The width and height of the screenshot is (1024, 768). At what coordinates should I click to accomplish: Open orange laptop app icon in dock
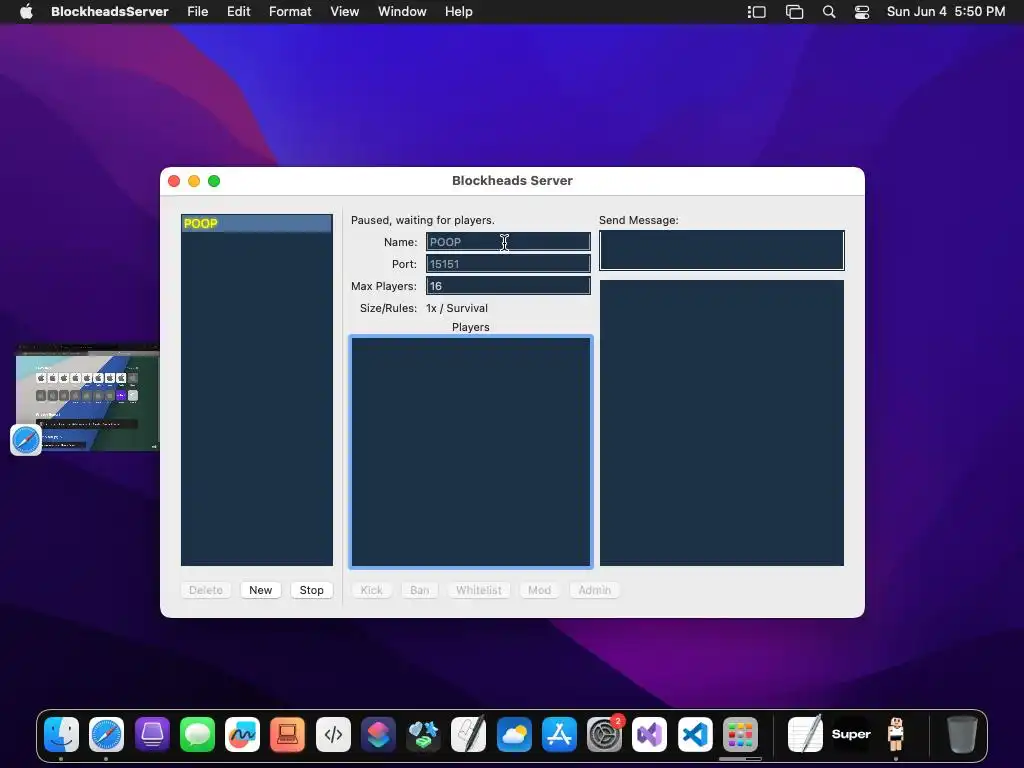287,734
